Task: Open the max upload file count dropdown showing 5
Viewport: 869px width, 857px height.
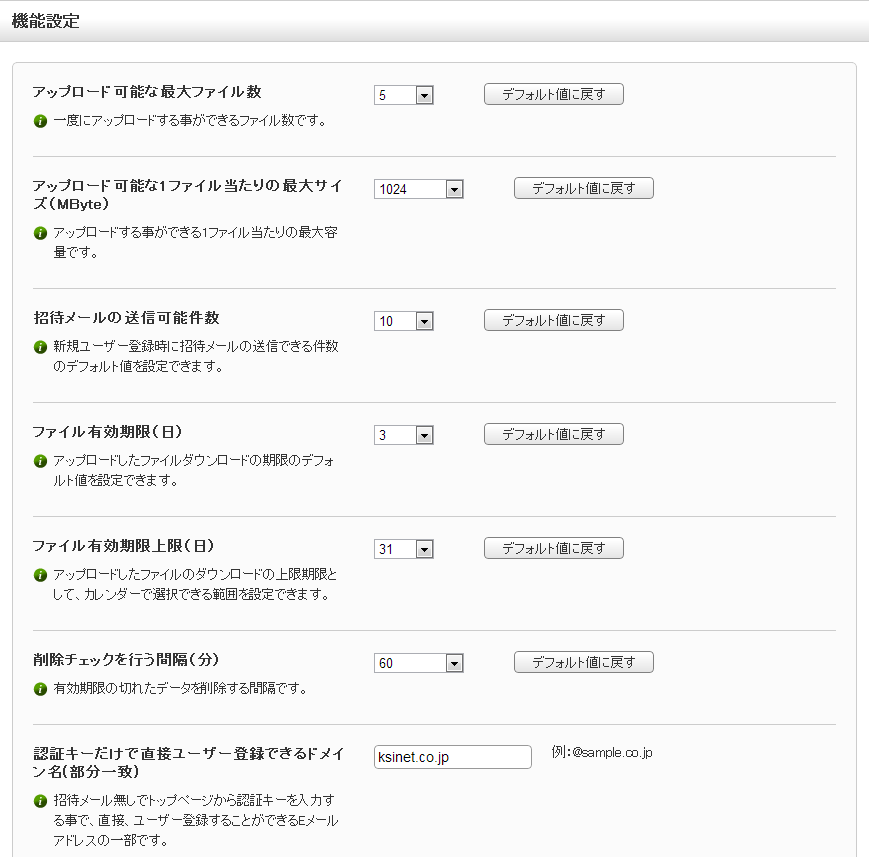Action: [x=403, y=95]
